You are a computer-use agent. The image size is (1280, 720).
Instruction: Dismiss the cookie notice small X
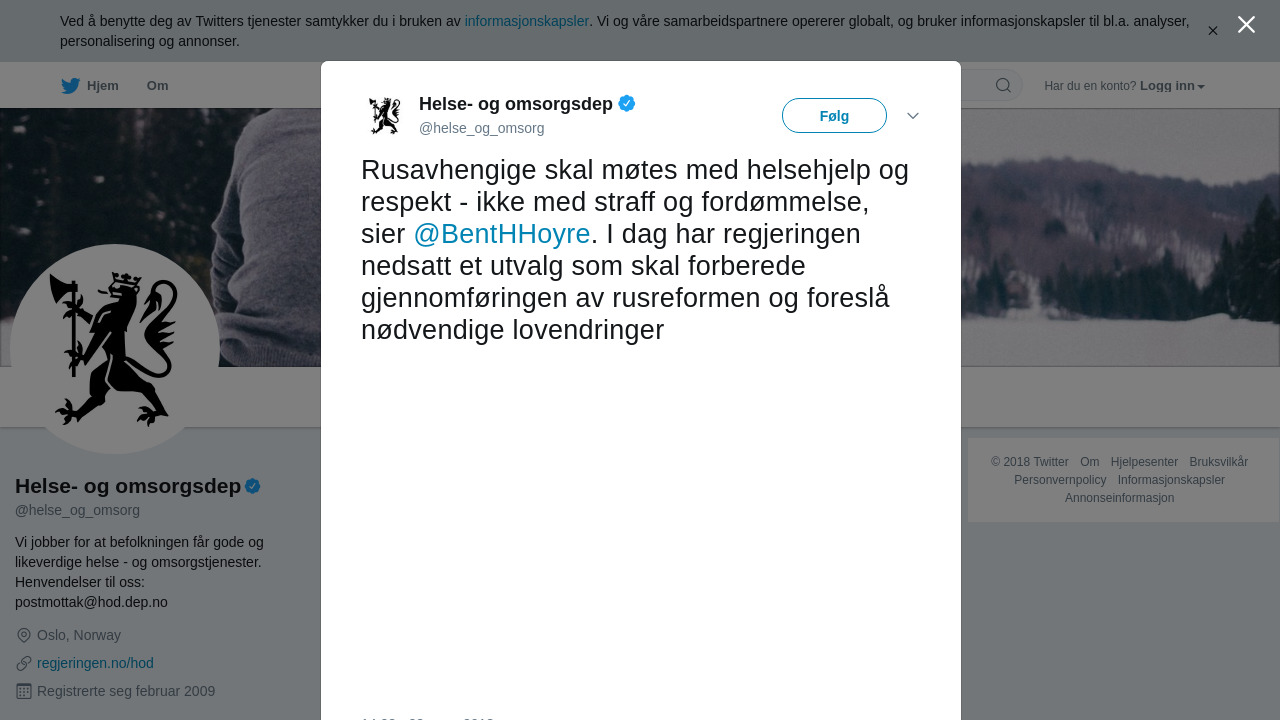[1213, 31]
